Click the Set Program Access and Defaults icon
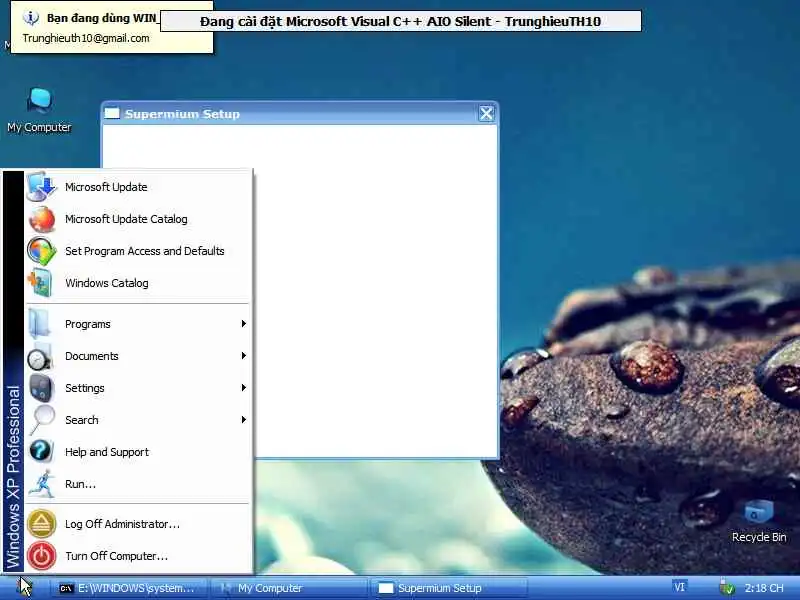 41,251
